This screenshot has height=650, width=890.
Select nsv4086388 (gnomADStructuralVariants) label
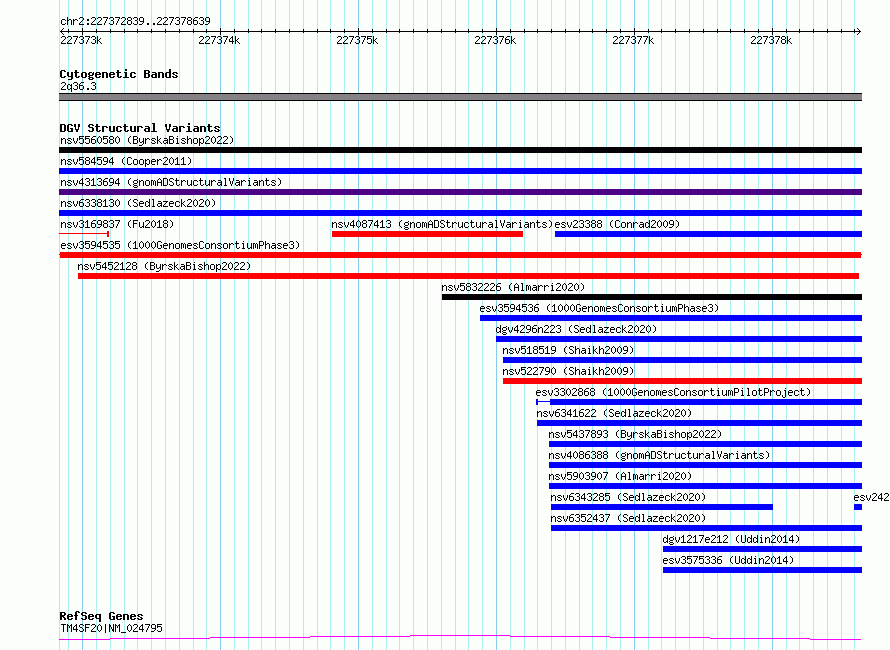pos(659,455)
